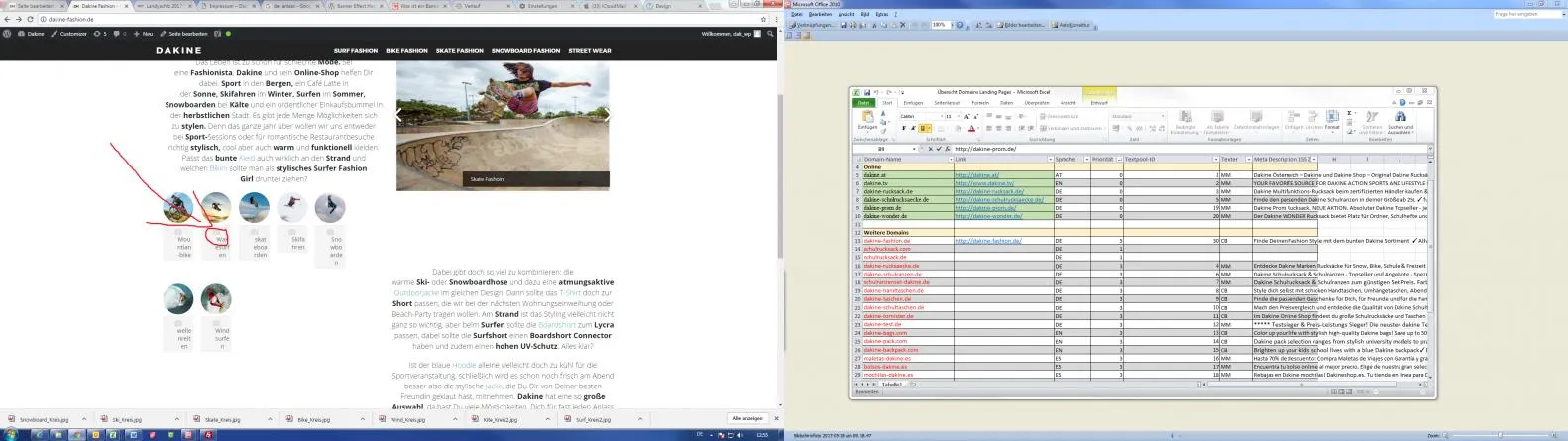Click the mountain bike circle thumbnail

coord(178,207)
